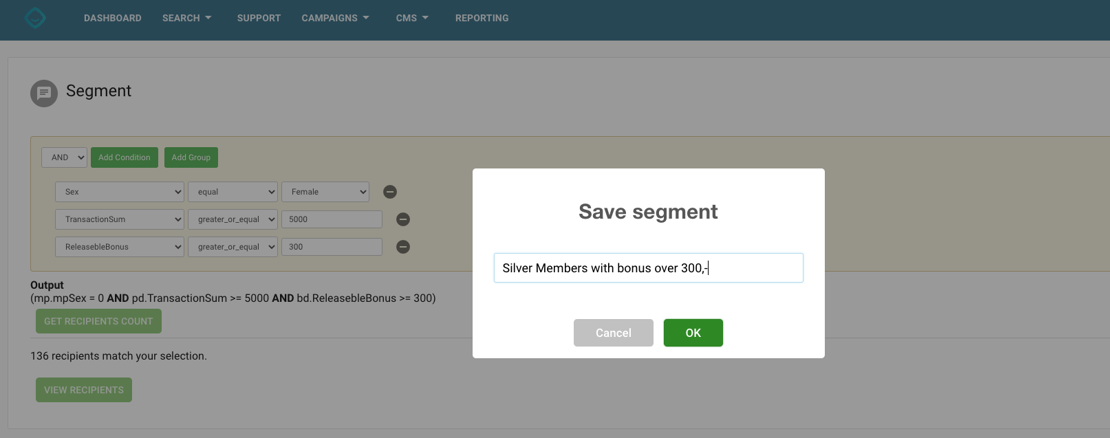Remove the TransactionSum condition row

(403, 219)
